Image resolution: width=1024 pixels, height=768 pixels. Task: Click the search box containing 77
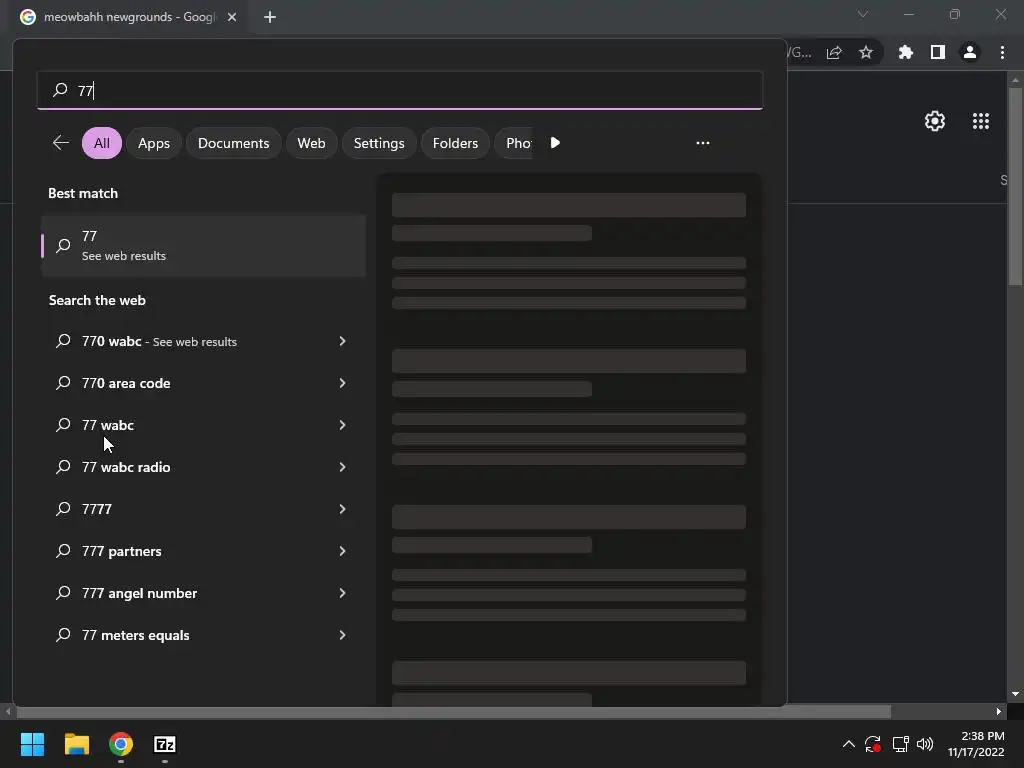click(x=400, y=90)
